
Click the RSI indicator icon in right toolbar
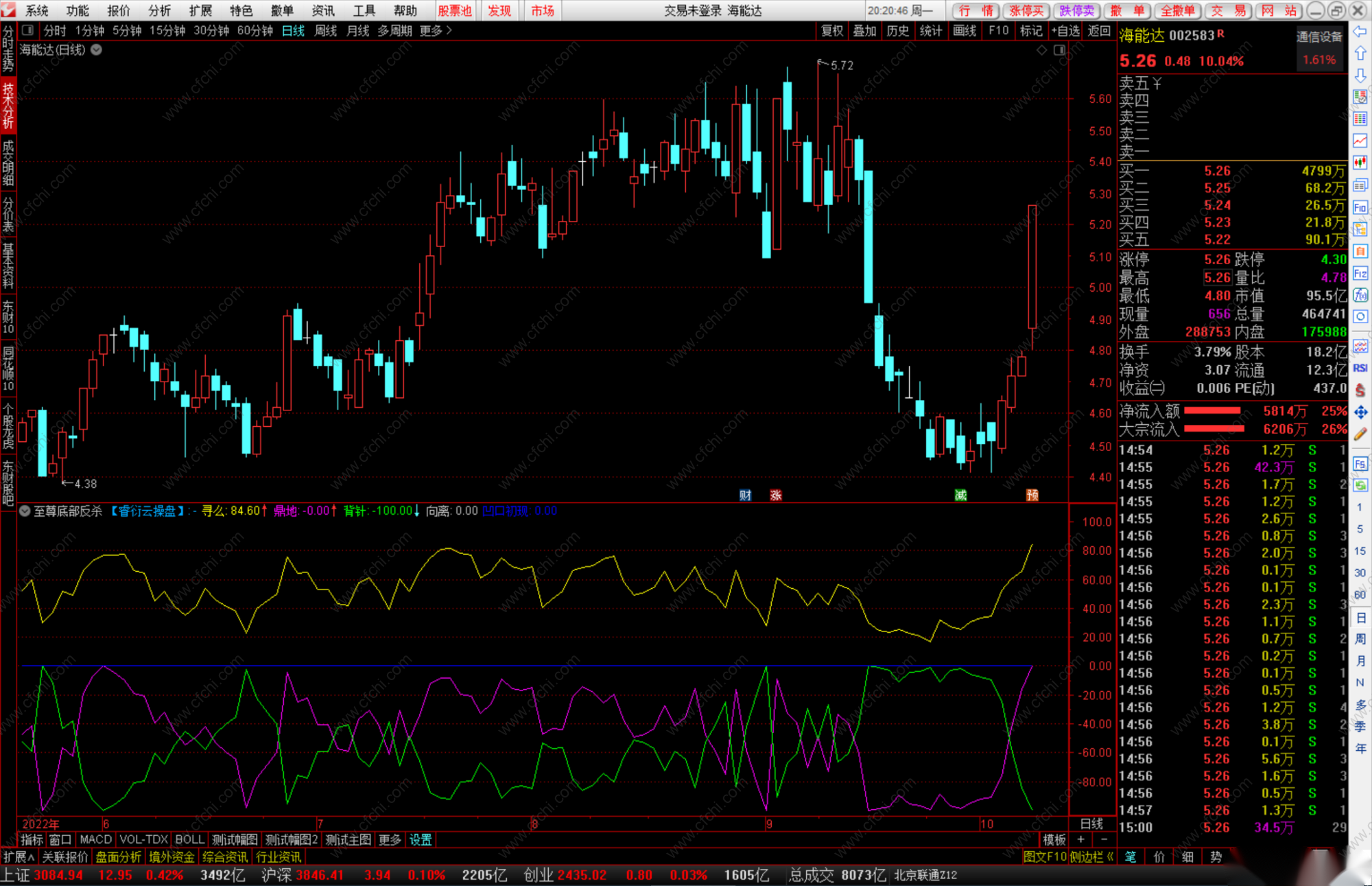1360,369
